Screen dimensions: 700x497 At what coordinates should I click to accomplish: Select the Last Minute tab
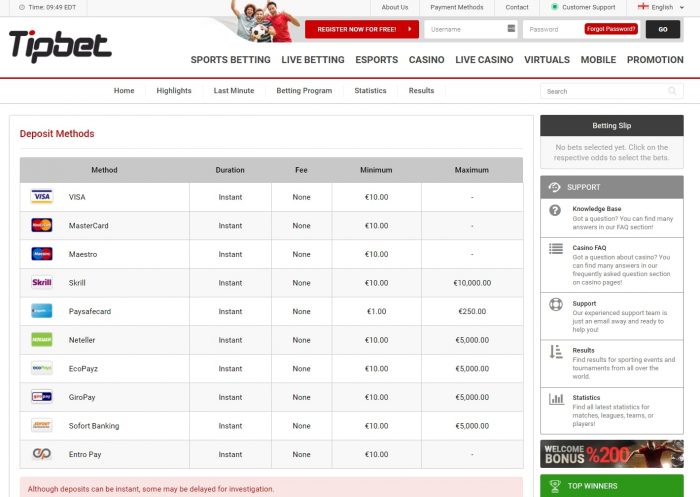233,91
